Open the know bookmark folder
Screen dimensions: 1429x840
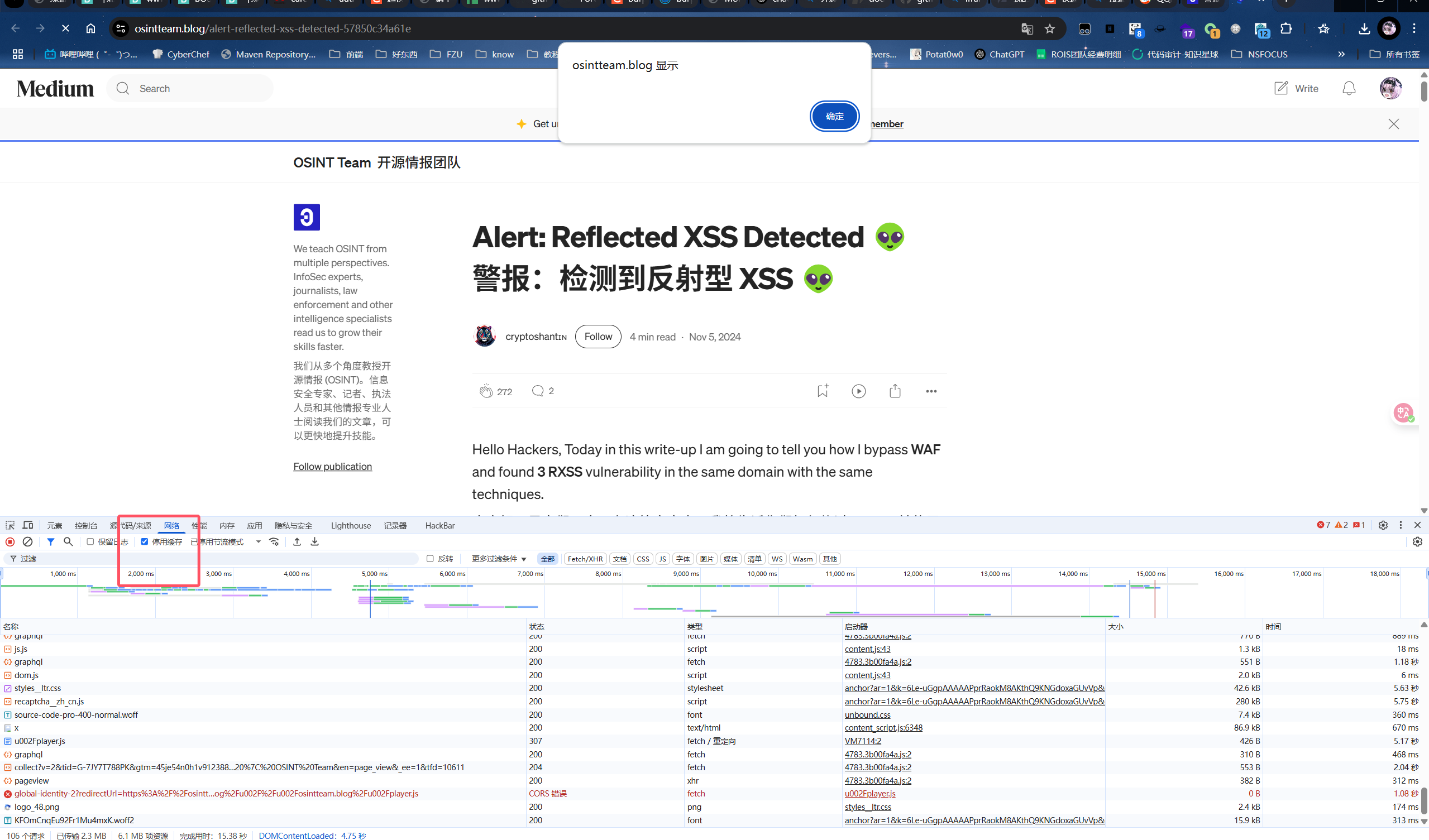click(x=495, y=54)
